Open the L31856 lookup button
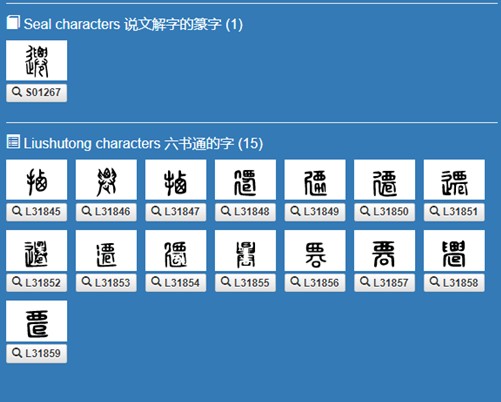 click(x=315, y=283)
